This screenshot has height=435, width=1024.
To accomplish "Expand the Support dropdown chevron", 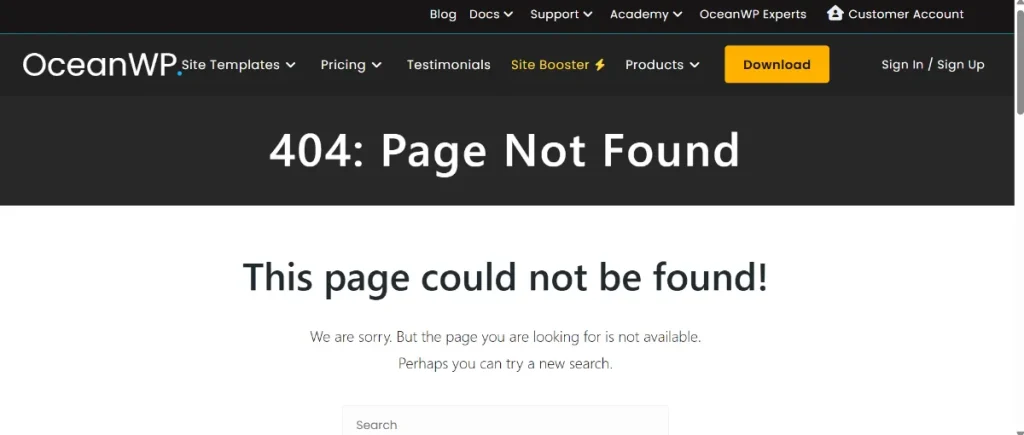I will [588, 14].
